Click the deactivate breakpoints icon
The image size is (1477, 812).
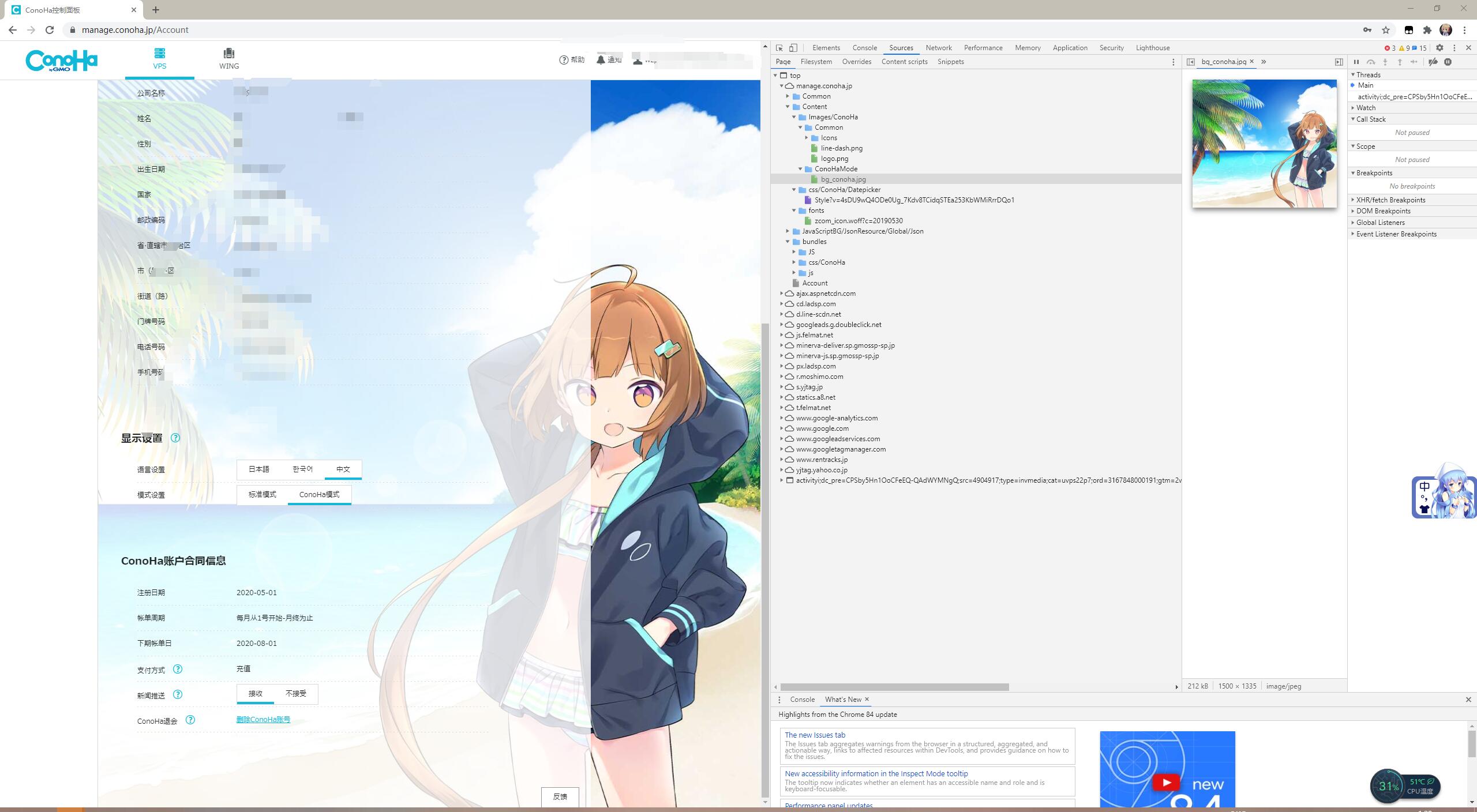coord(1433,62)
